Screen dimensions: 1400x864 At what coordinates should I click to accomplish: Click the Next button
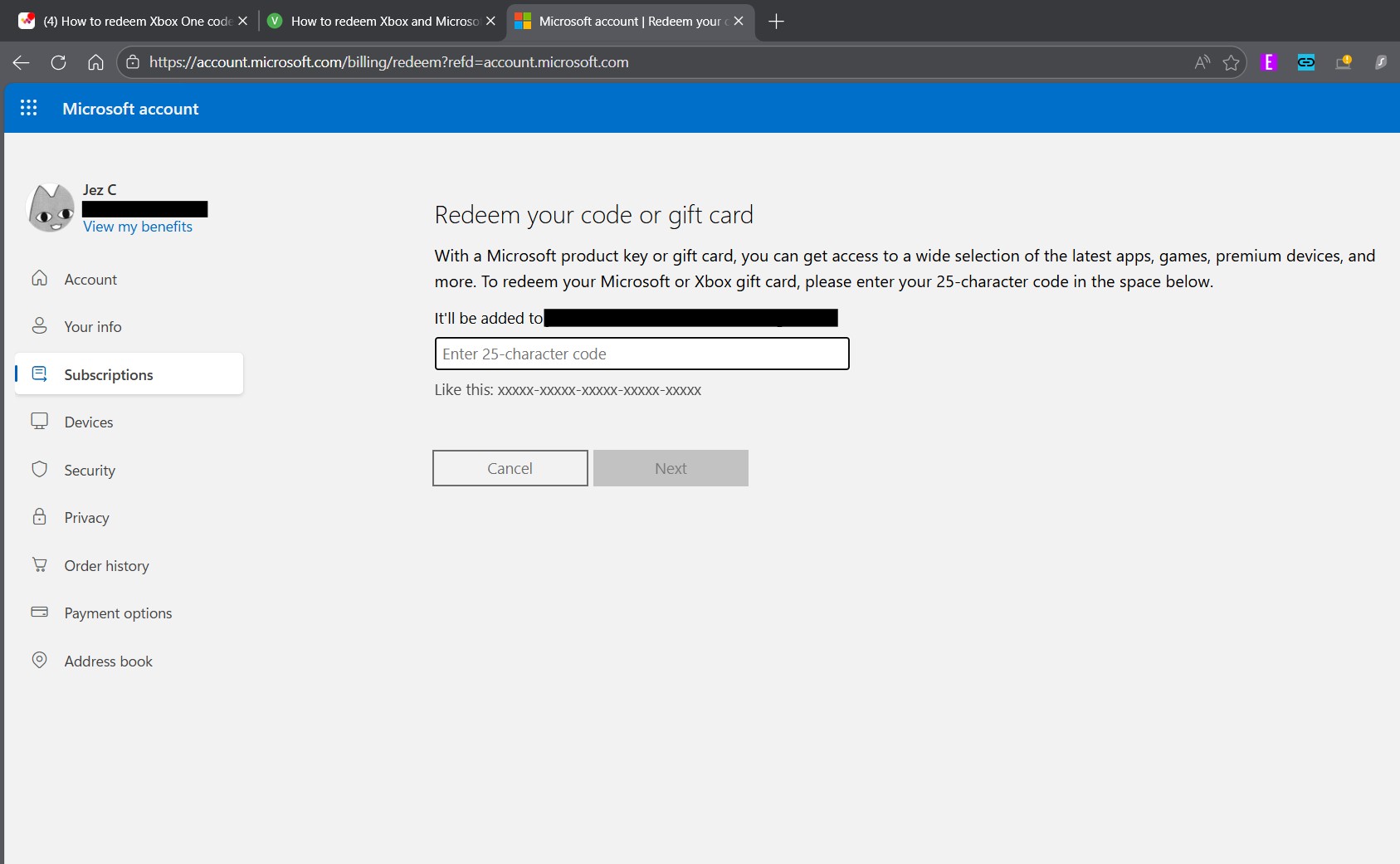[671, 468]
